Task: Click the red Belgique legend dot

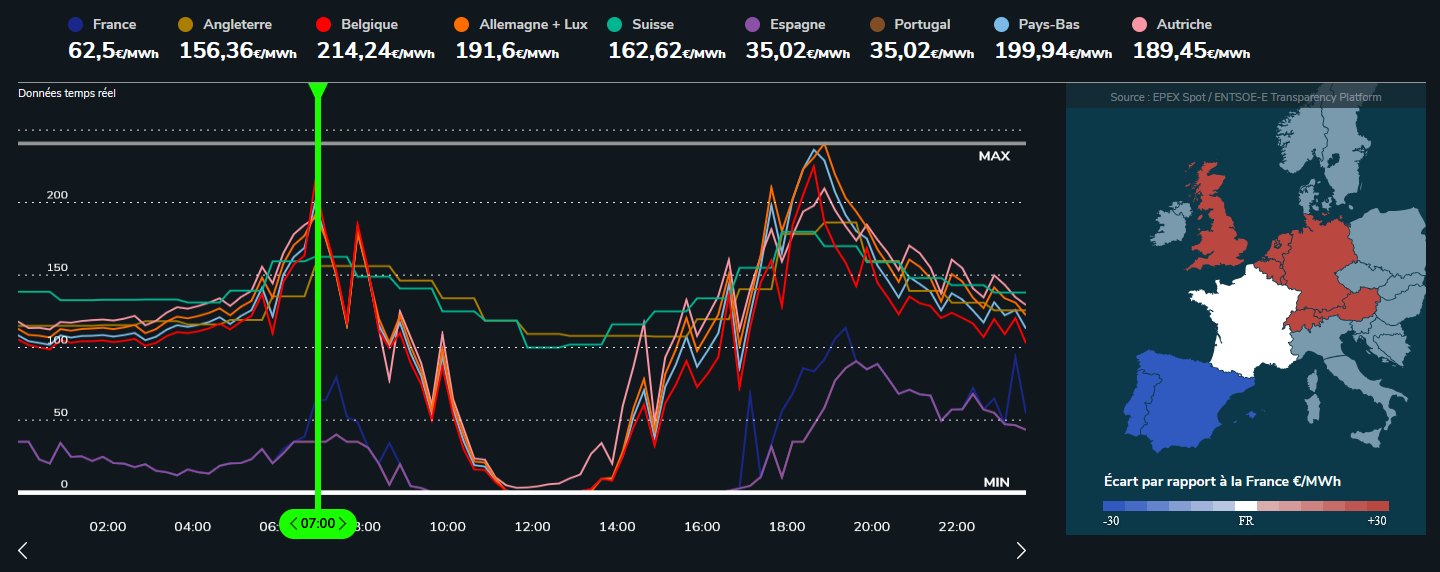Action: point(324,24)
